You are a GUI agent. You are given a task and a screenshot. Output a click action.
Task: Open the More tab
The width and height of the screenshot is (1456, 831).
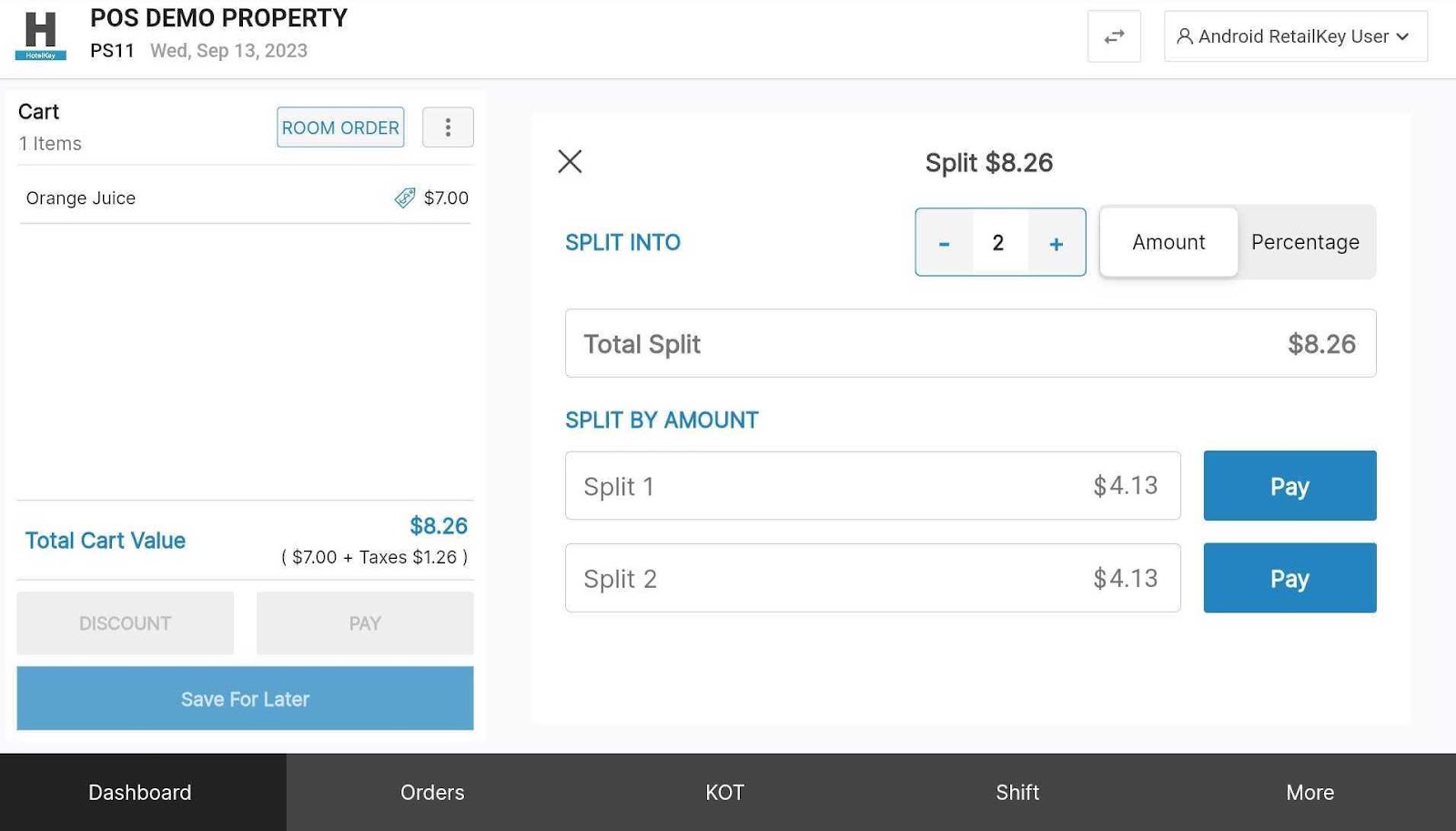[x=1309, y=792]
